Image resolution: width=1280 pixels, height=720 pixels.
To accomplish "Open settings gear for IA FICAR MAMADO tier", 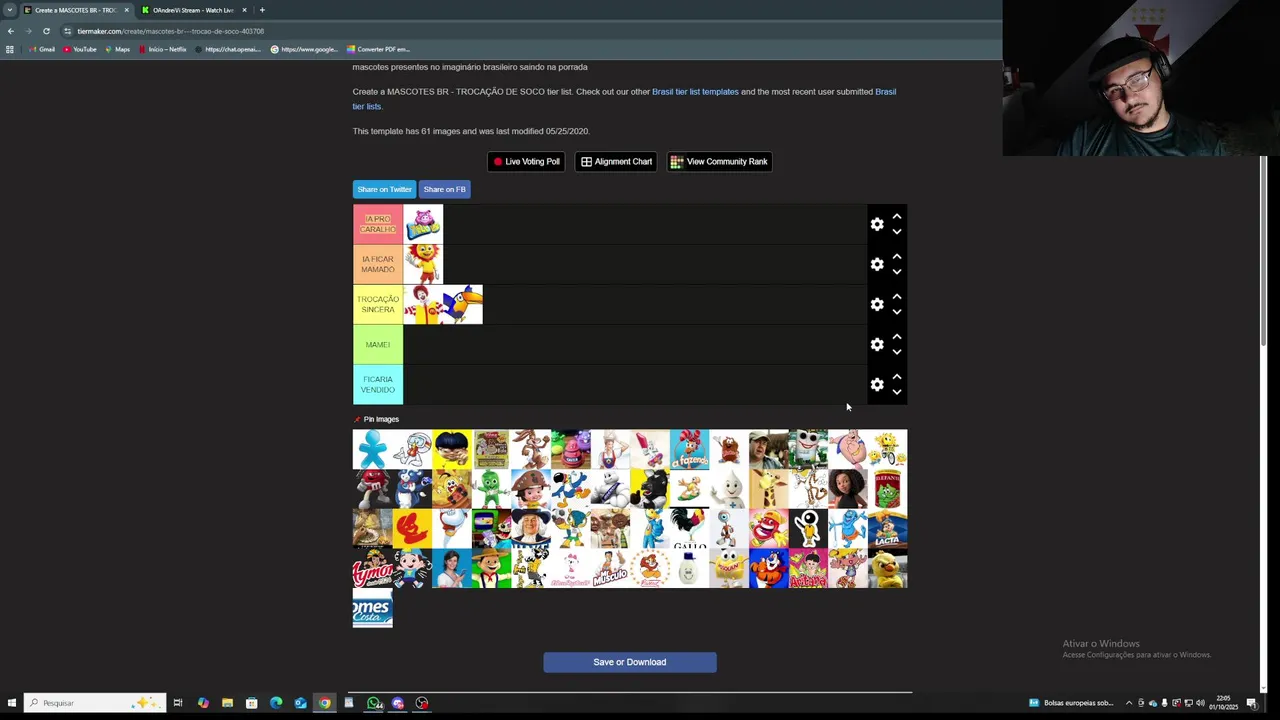I will 877,264.
